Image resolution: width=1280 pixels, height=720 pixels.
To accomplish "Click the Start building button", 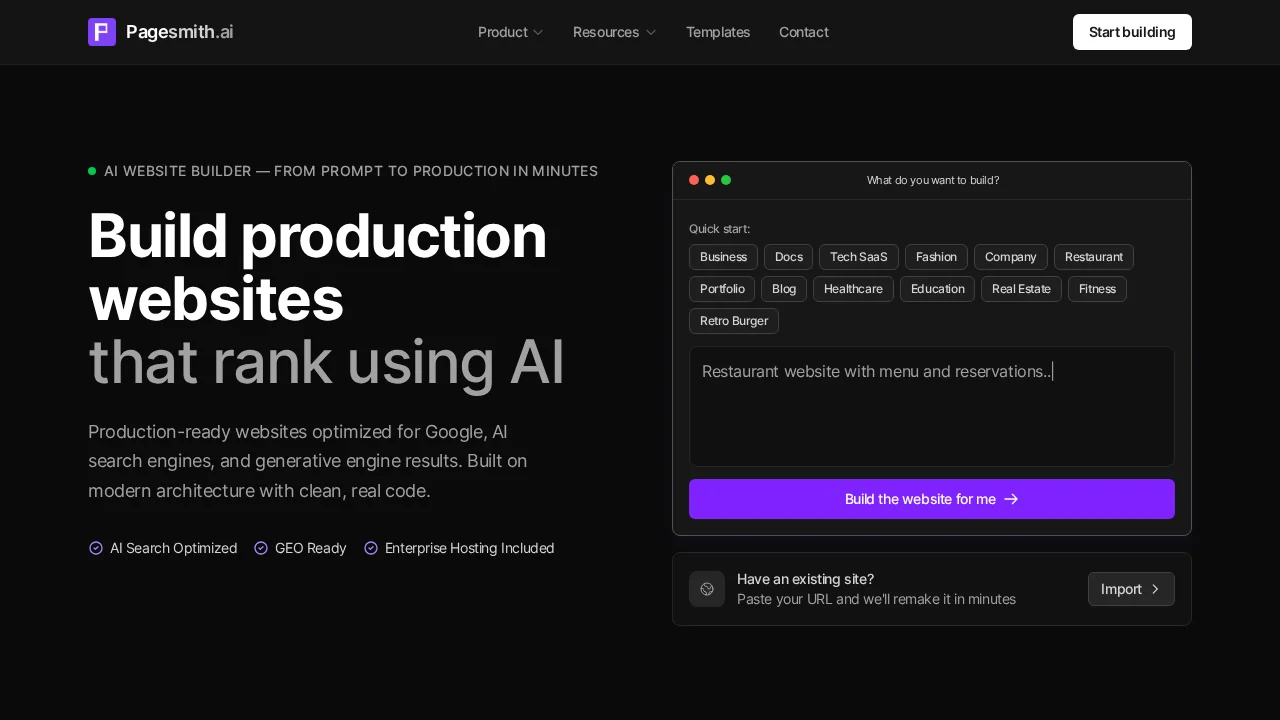I will tap(1132, 32).
